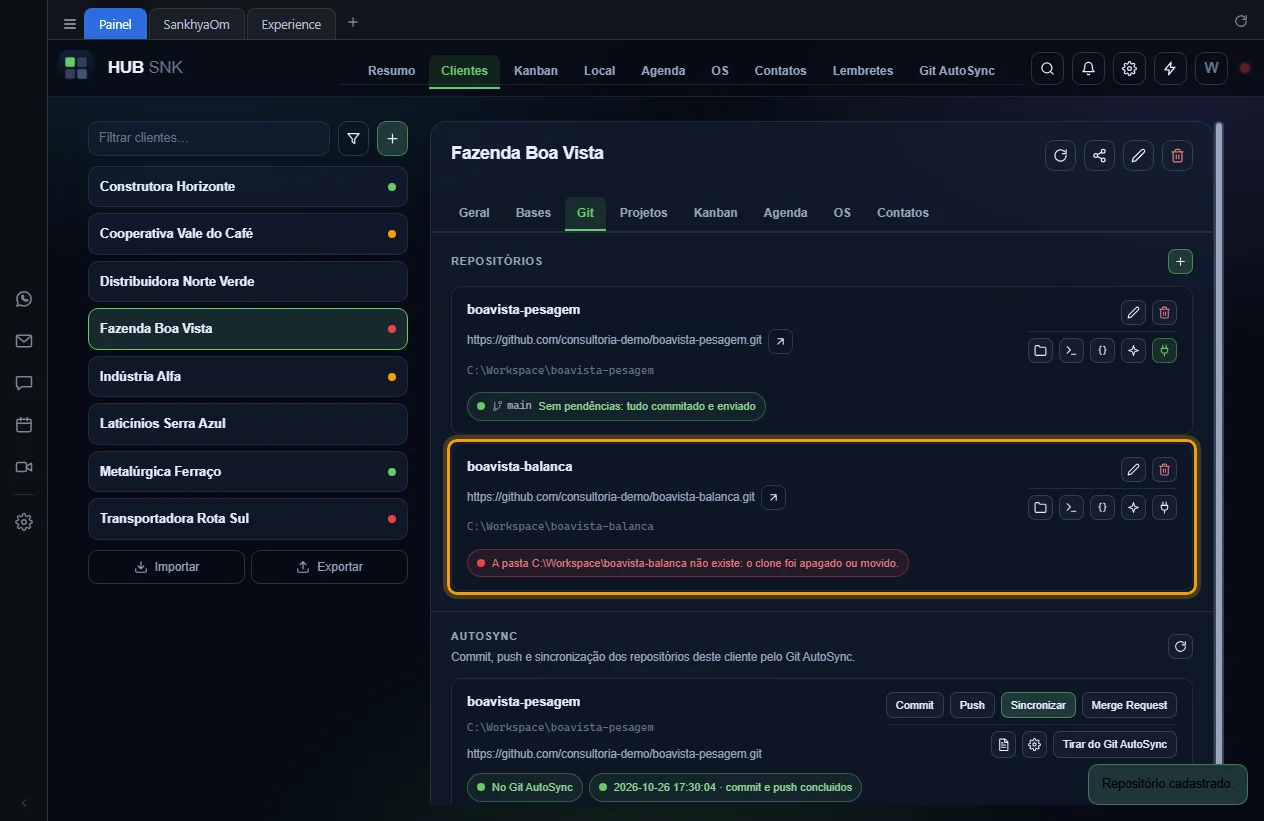1264x821 pixels.
Task: Click the sparkle icon for boavista-pesagem
Action: pos(1133,350)
